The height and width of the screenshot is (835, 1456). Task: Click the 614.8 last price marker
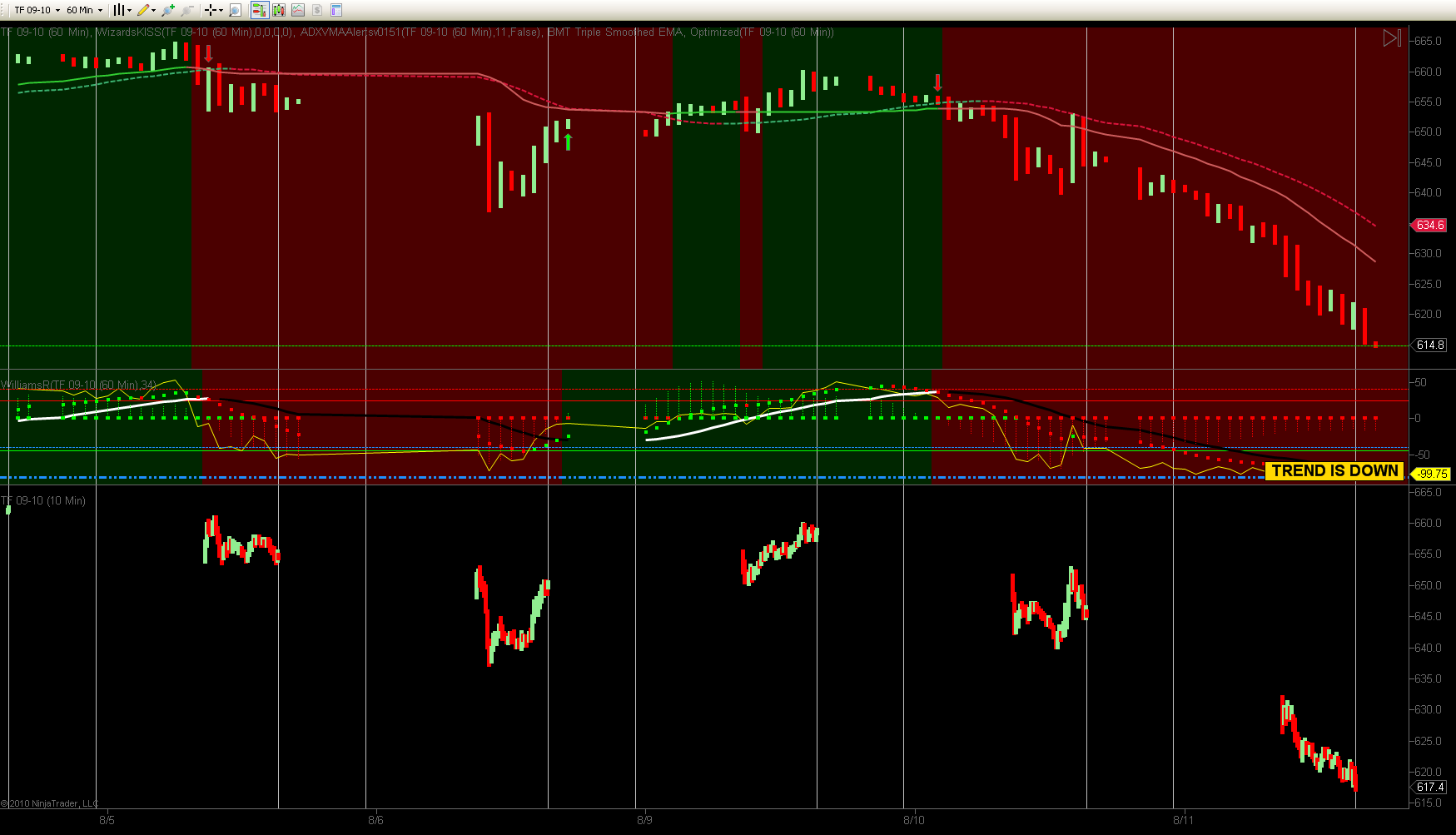[x=1429, y=345]
